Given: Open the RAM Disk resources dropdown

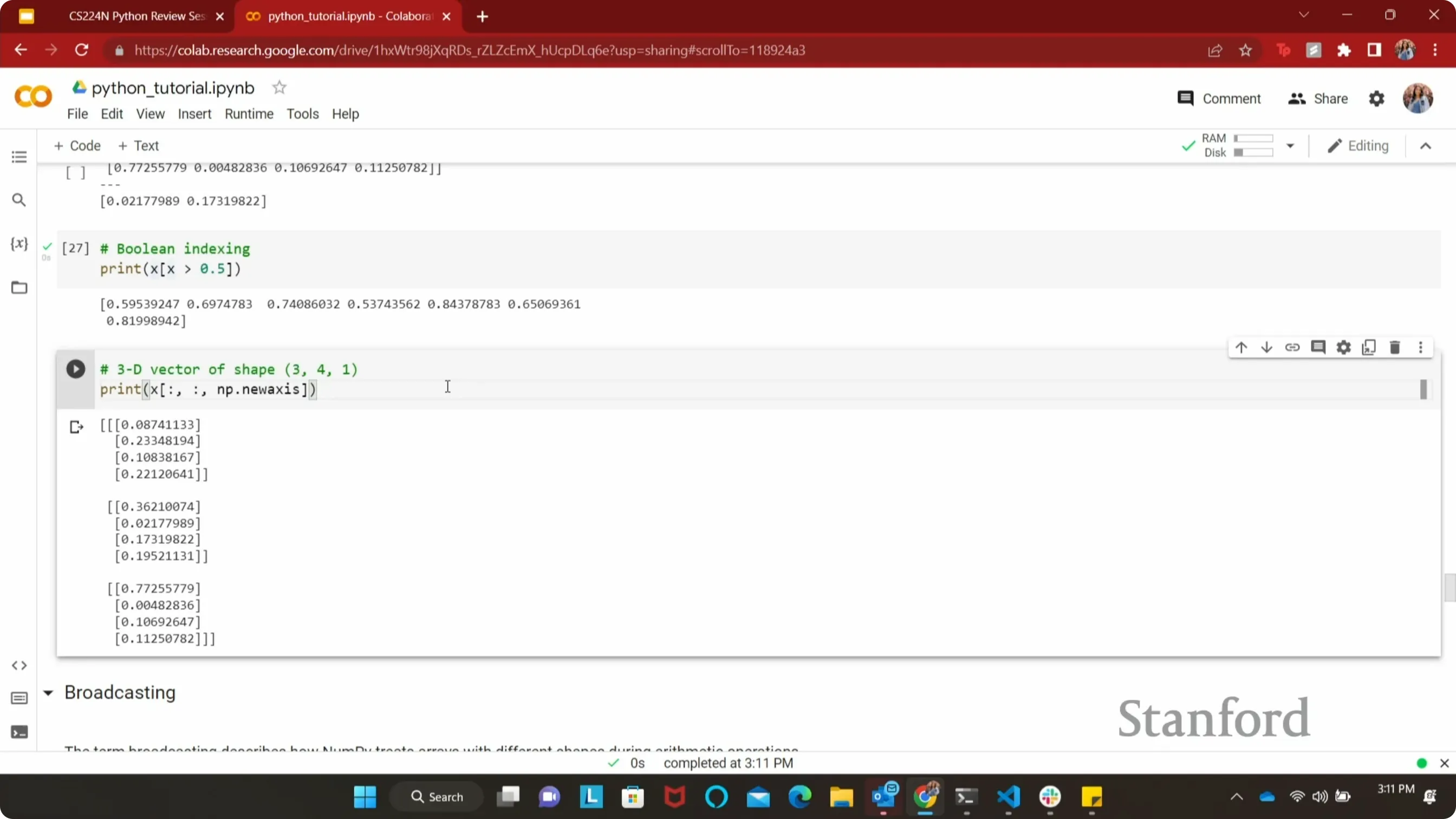Looking at the screenshot, I should click(x=1290, y=146).
